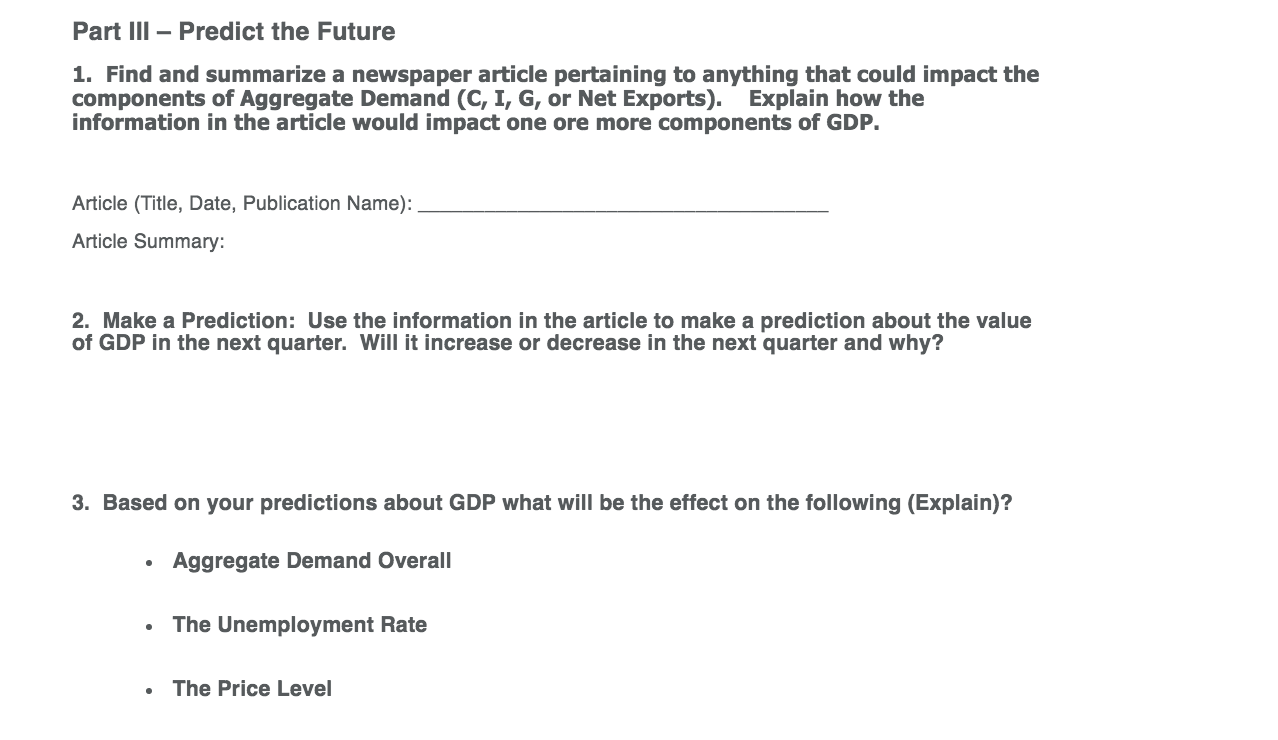This screenshot has width=1278, height=740.
Task: Click the bullet point before Aggregate Demand Overall
Action: tap(148, 563)
